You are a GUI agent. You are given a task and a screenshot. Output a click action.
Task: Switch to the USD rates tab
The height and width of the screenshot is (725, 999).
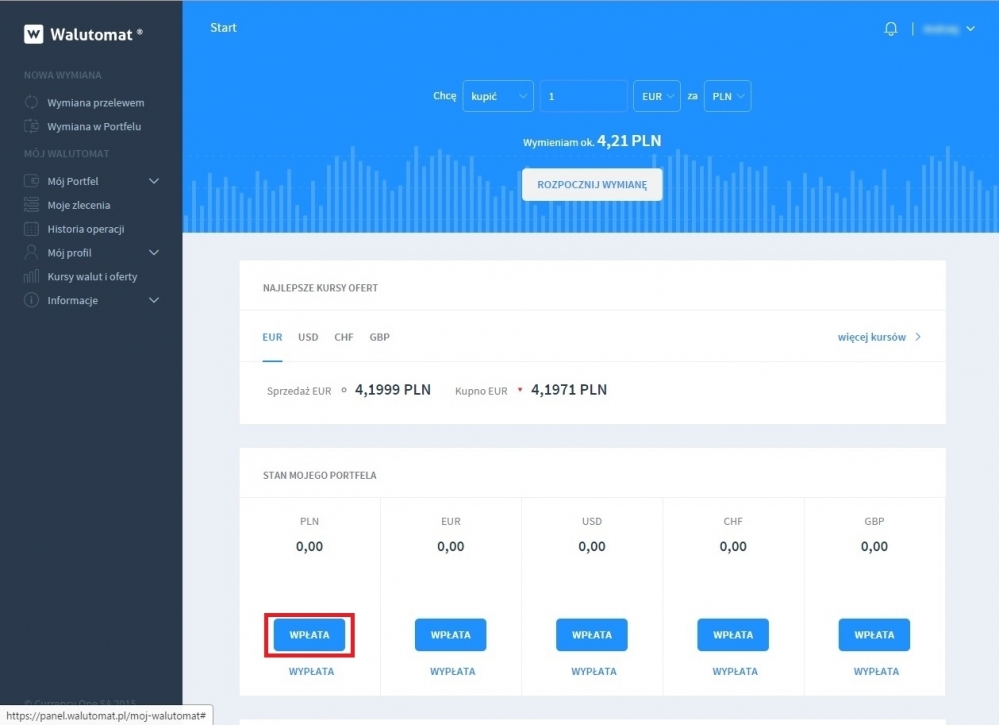(x=308, y=337)
